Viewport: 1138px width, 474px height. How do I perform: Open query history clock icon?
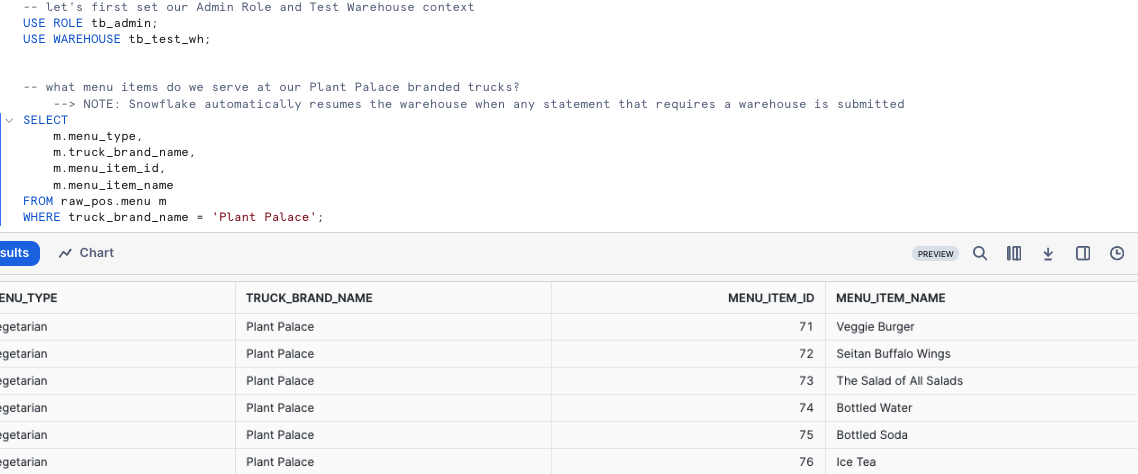pyautogui.click(x=1117, y=254)
